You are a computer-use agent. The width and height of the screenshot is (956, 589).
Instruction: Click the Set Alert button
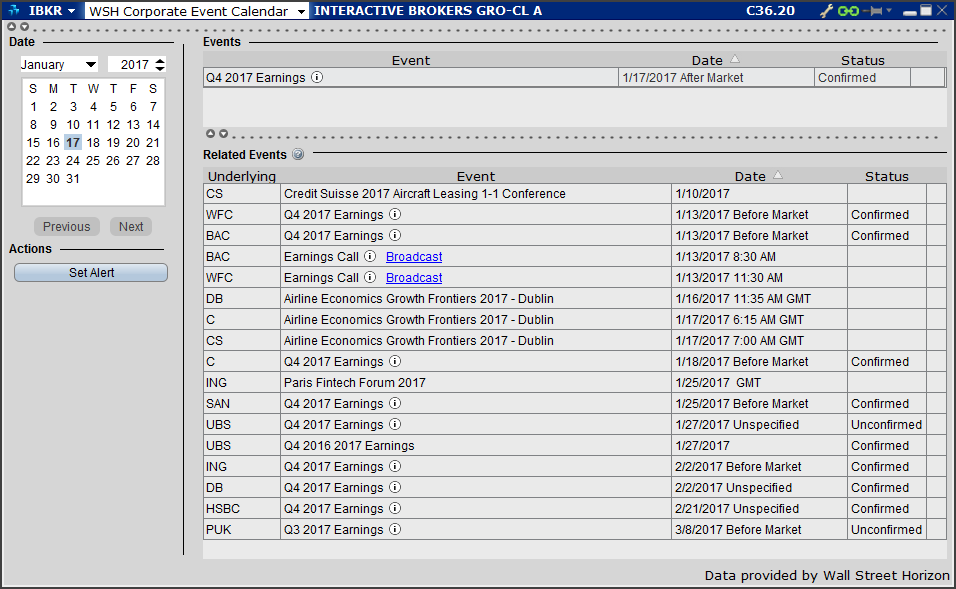tap(91, 273)
